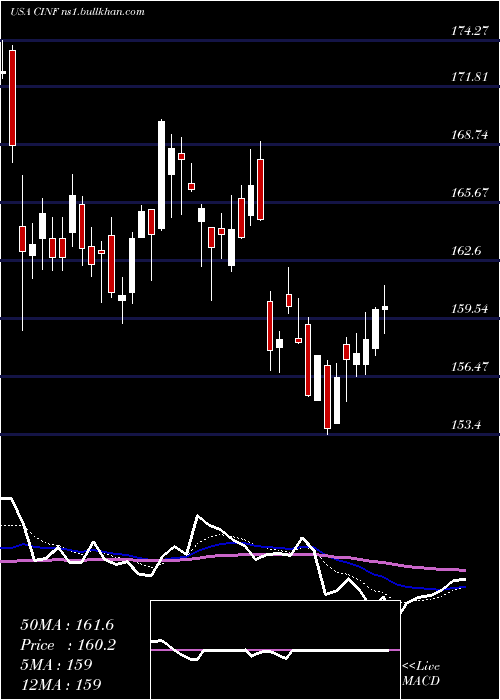Image resolution: width=500 pixels, height=700 pixels.
Task: Click the 162.6 price level label
Action: [466, 251]
